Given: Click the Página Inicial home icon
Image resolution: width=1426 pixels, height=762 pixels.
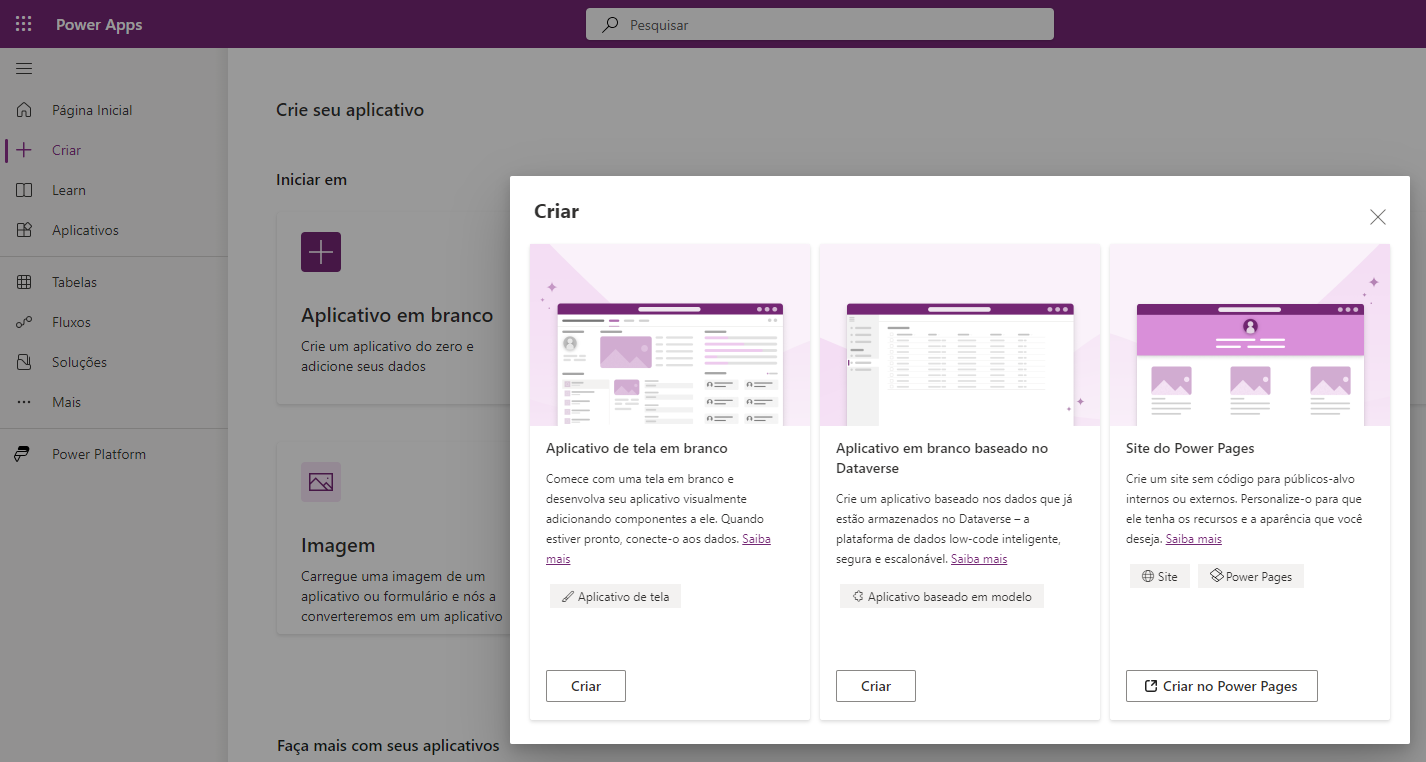Looking at the screenshot, I should 24,110.
